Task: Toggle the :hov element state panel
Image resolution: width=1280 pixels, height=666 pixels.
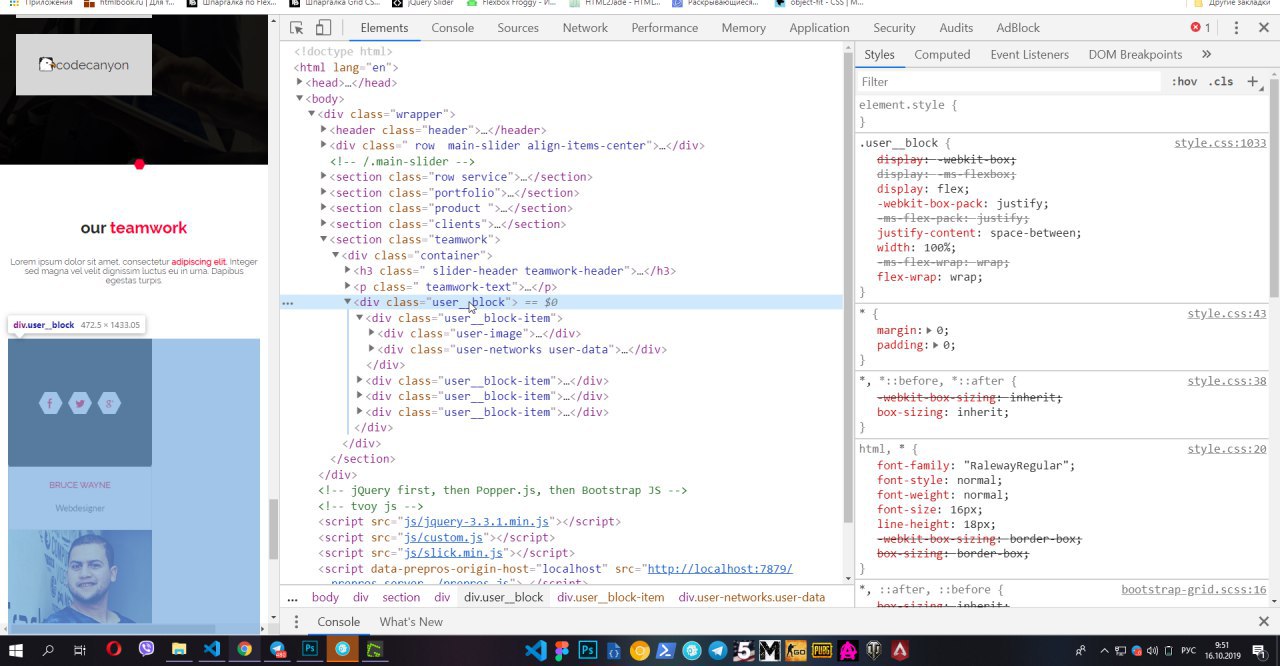Action: (x=1184, y=82)
